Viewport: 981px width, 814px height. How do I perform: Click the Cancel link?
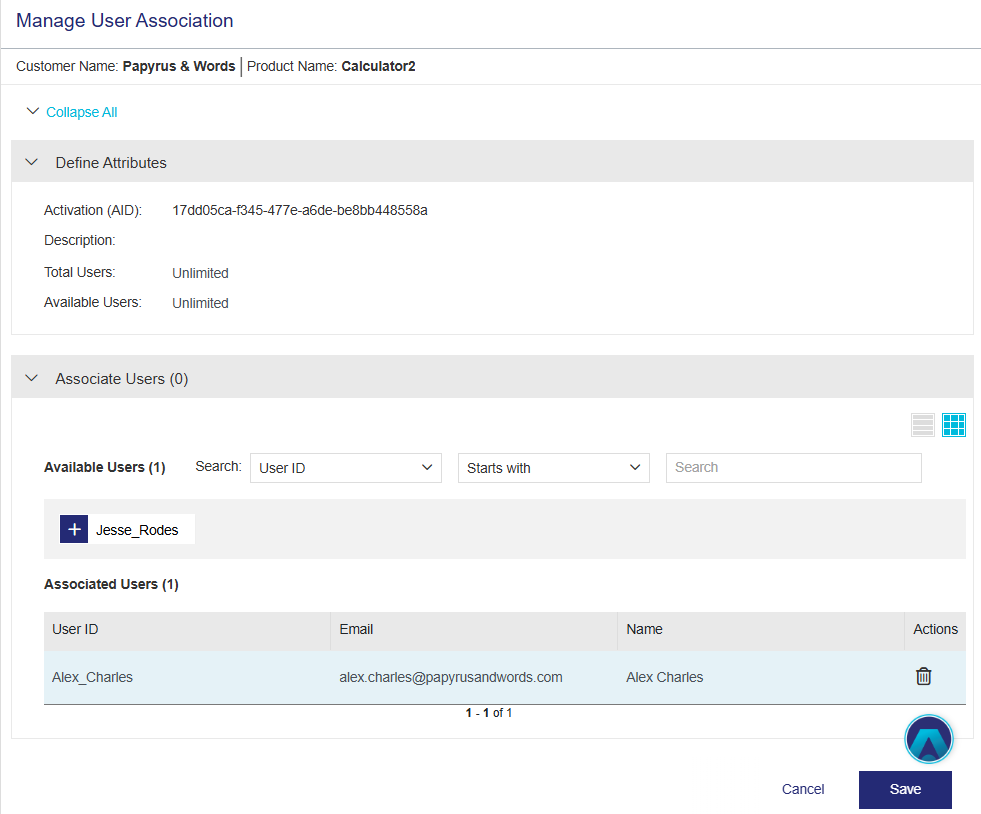[803, 789]
